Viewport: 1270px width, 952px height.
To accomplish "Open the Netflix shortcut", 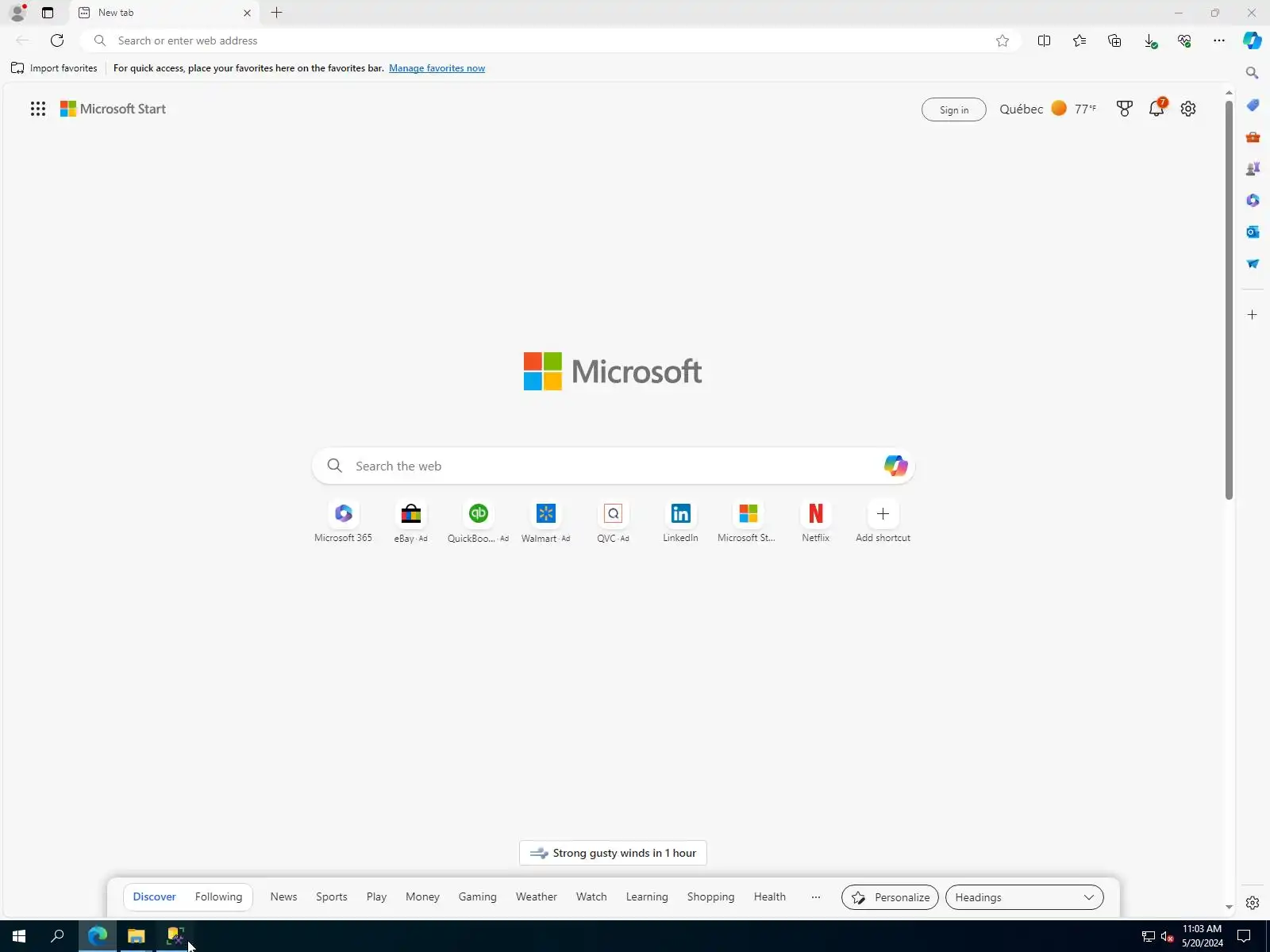I will (815, 522).
